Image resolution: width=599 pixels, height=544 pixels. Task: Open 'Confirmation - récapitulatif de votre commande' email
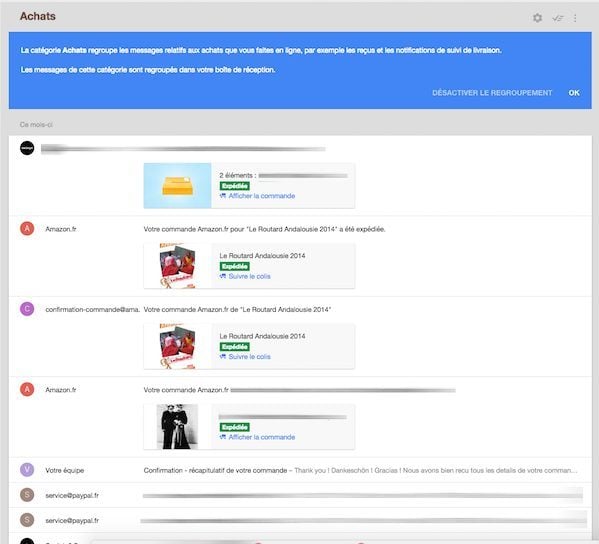coord(215,470)
